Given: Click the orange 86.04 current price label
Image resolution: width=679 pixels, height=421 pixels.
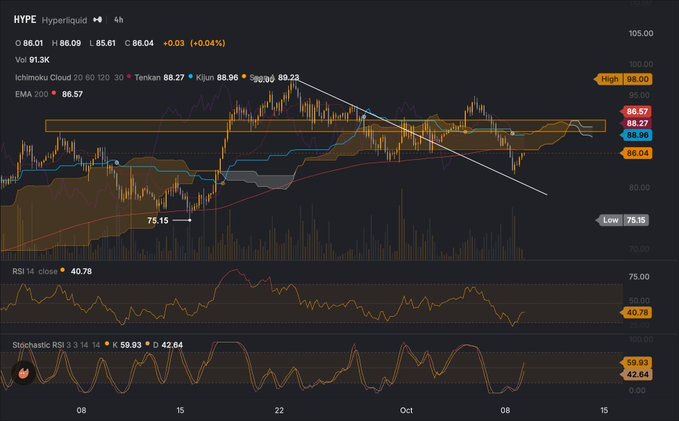Looking at the screenshot, I should tap(637, 153).
